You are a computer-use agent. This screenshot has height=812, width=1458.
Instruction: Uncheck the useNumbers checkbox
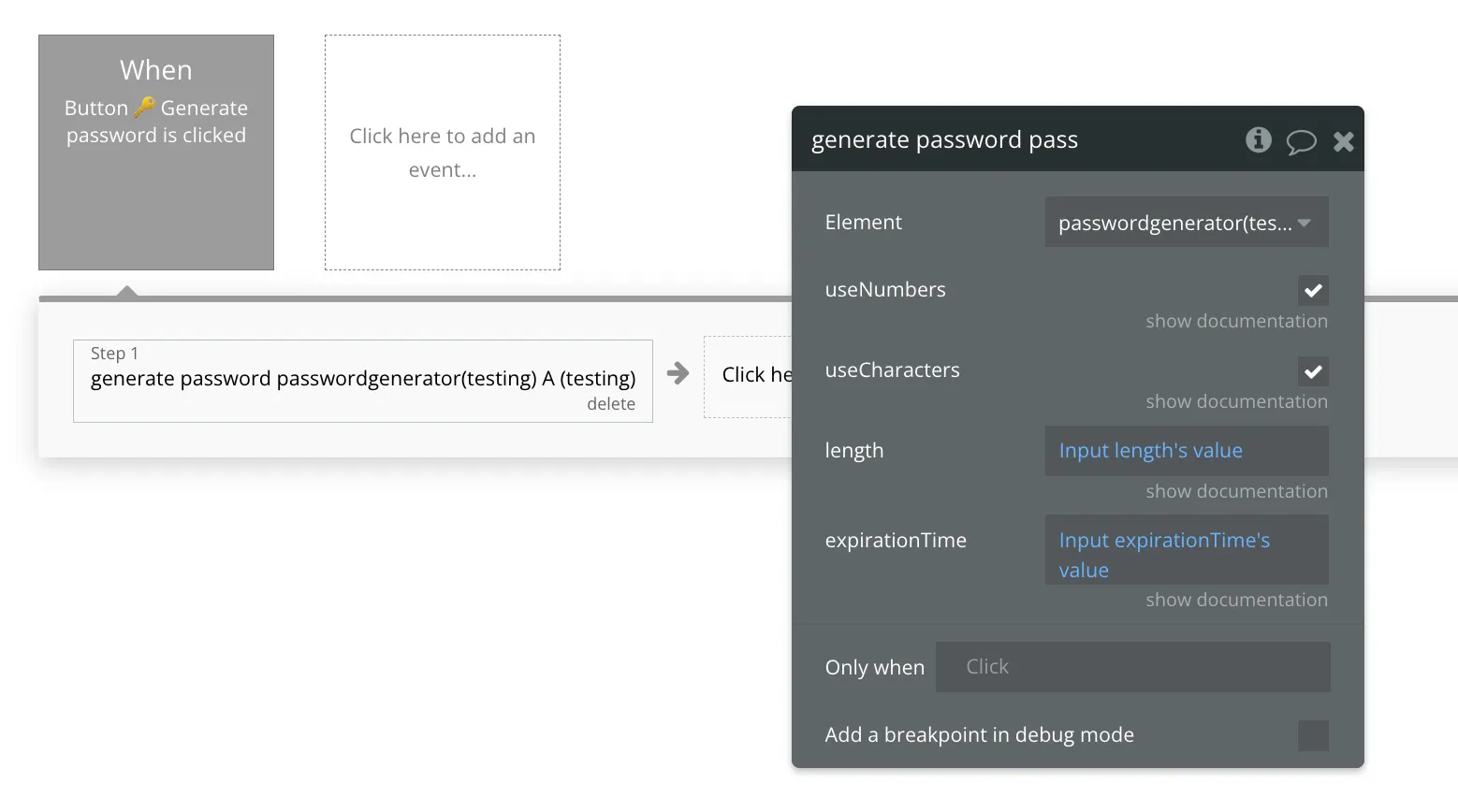1313,290
